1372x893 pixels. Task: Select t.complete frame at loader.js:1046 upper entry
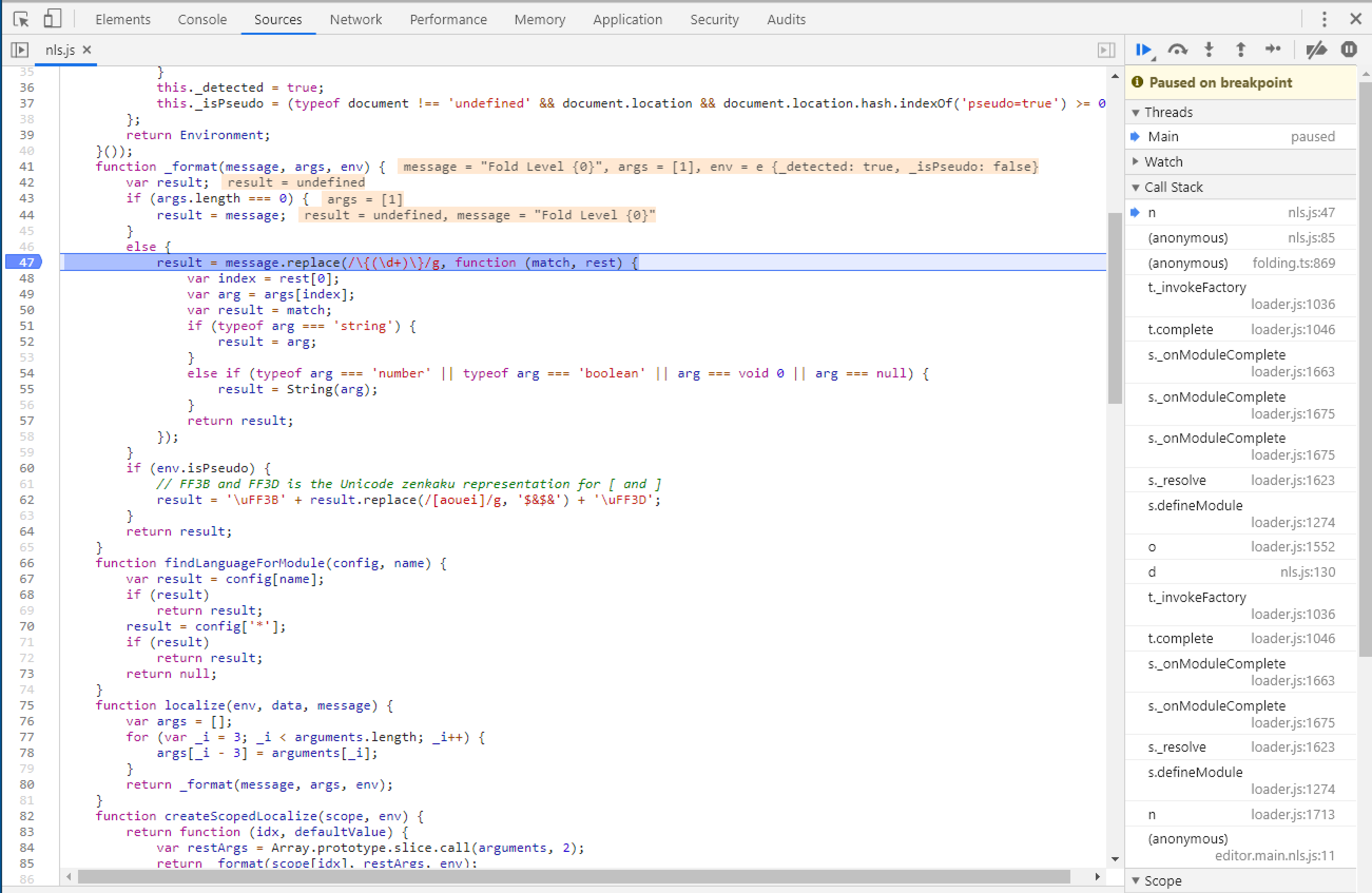point(1240,329)
